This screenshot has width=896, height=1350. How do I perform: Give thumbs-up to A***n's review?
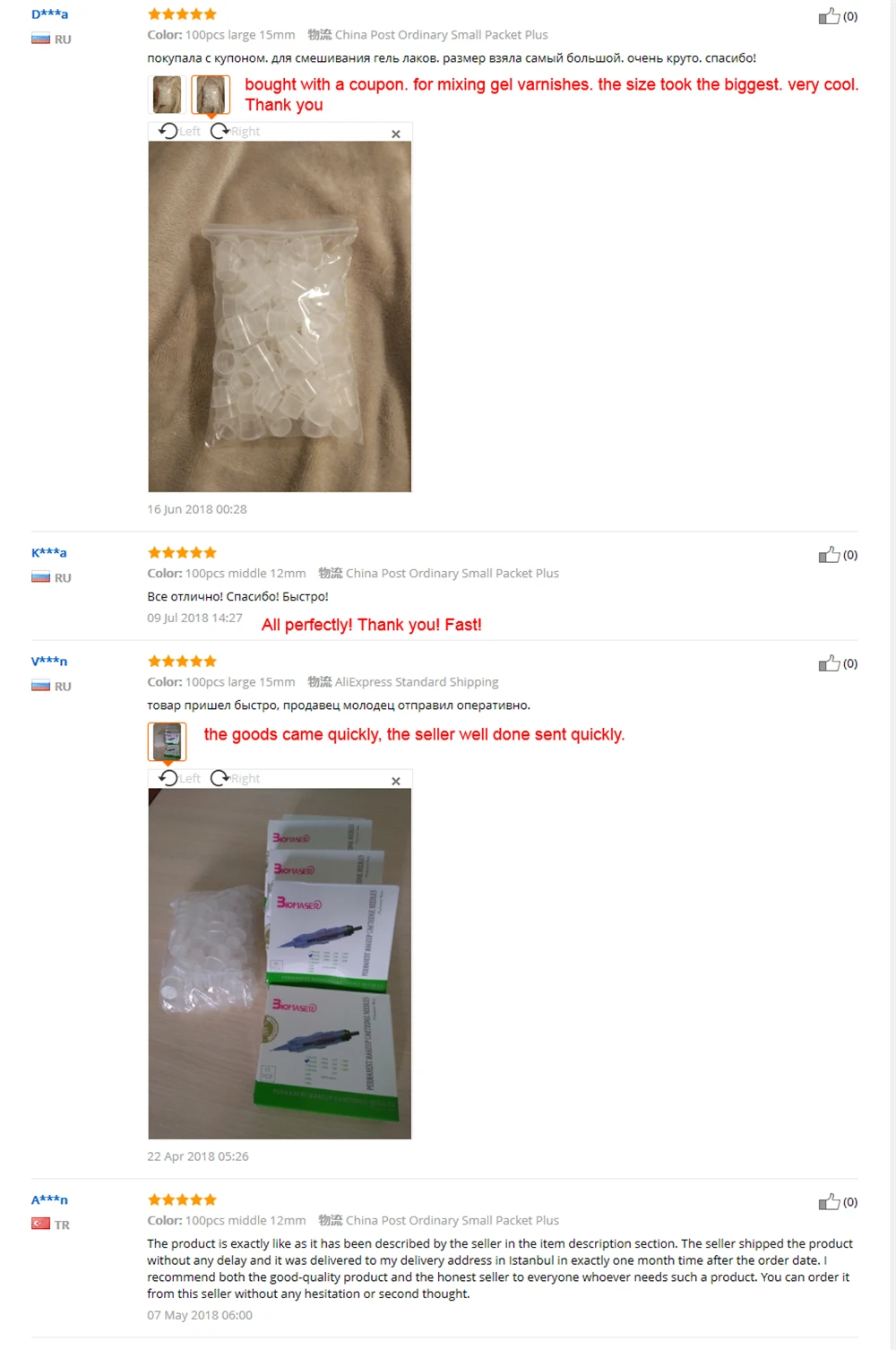pos(829,1202)
